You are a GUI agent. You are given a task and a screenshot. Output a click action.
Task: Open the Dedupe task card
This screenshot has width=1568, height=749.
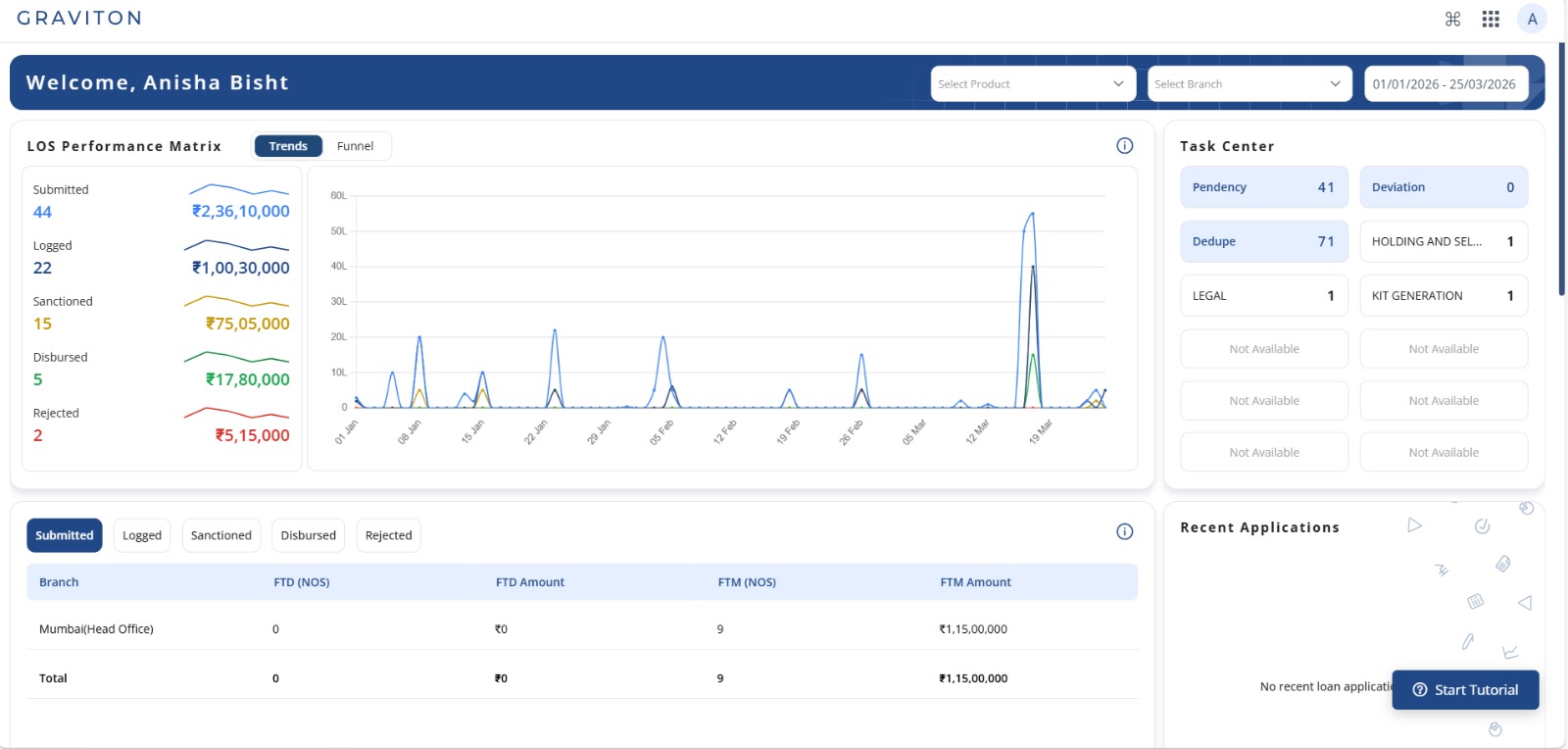point(1264,241)
